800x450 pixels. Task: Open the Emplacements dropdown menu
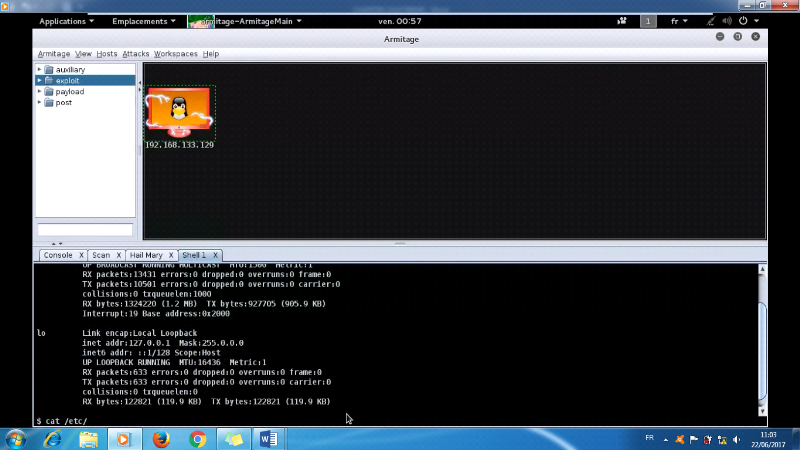(144, 20)
